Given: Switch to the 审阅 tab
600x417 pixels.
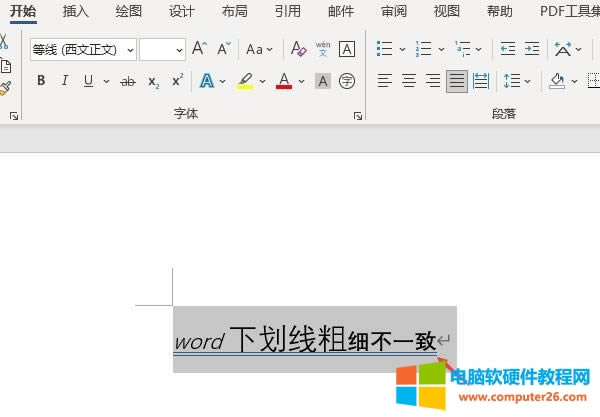Looking at the screenshot, I should (394, 11).
